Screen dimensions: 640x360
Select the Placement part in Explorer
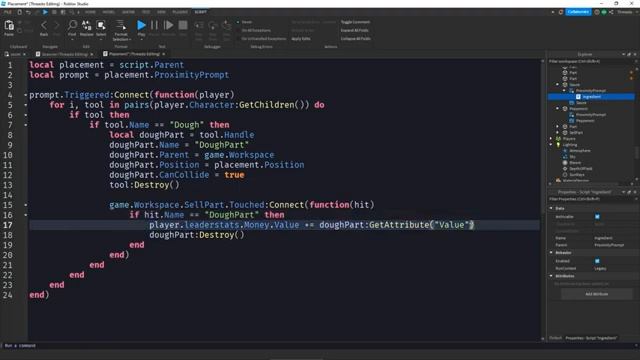point(578,109)
